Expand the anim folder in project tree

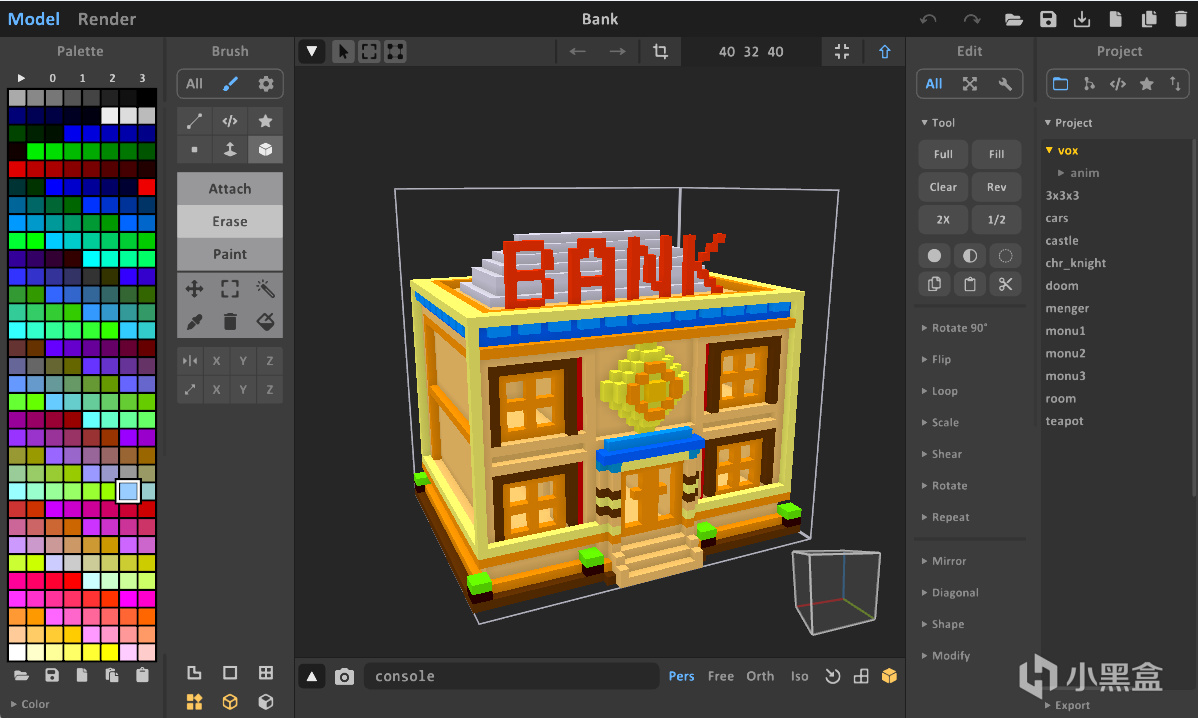click(x=1078, y=173)
